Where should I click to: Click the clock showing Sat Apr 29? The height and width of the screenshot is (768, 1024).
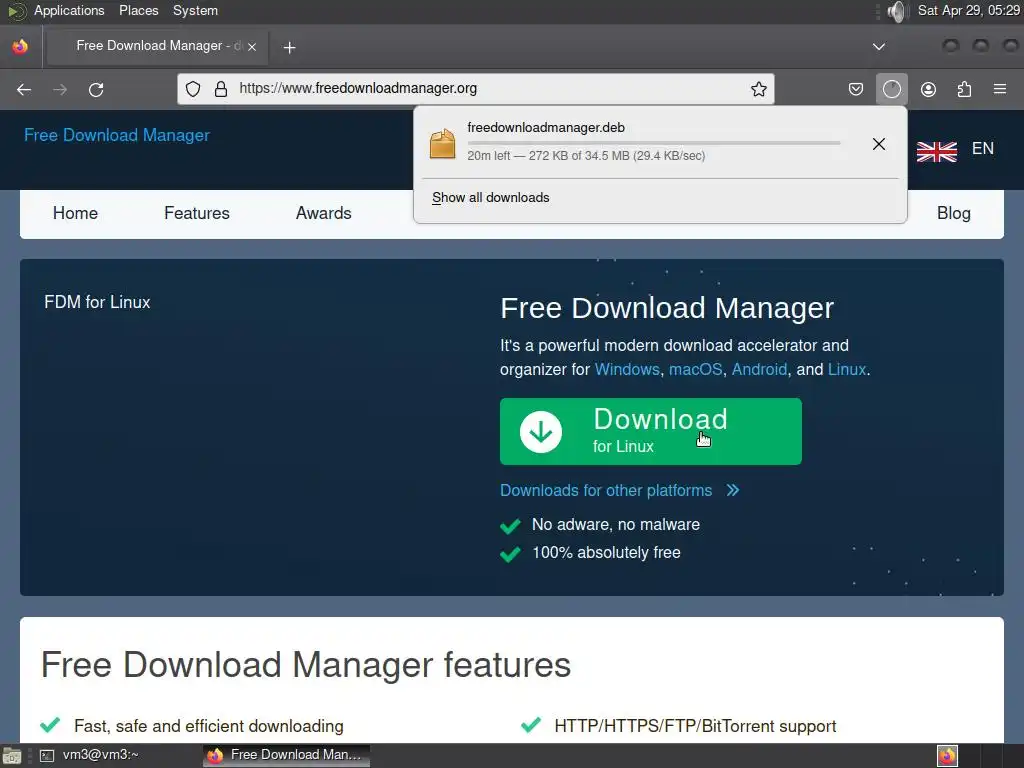pyautogui.click(x=968, y=10)
